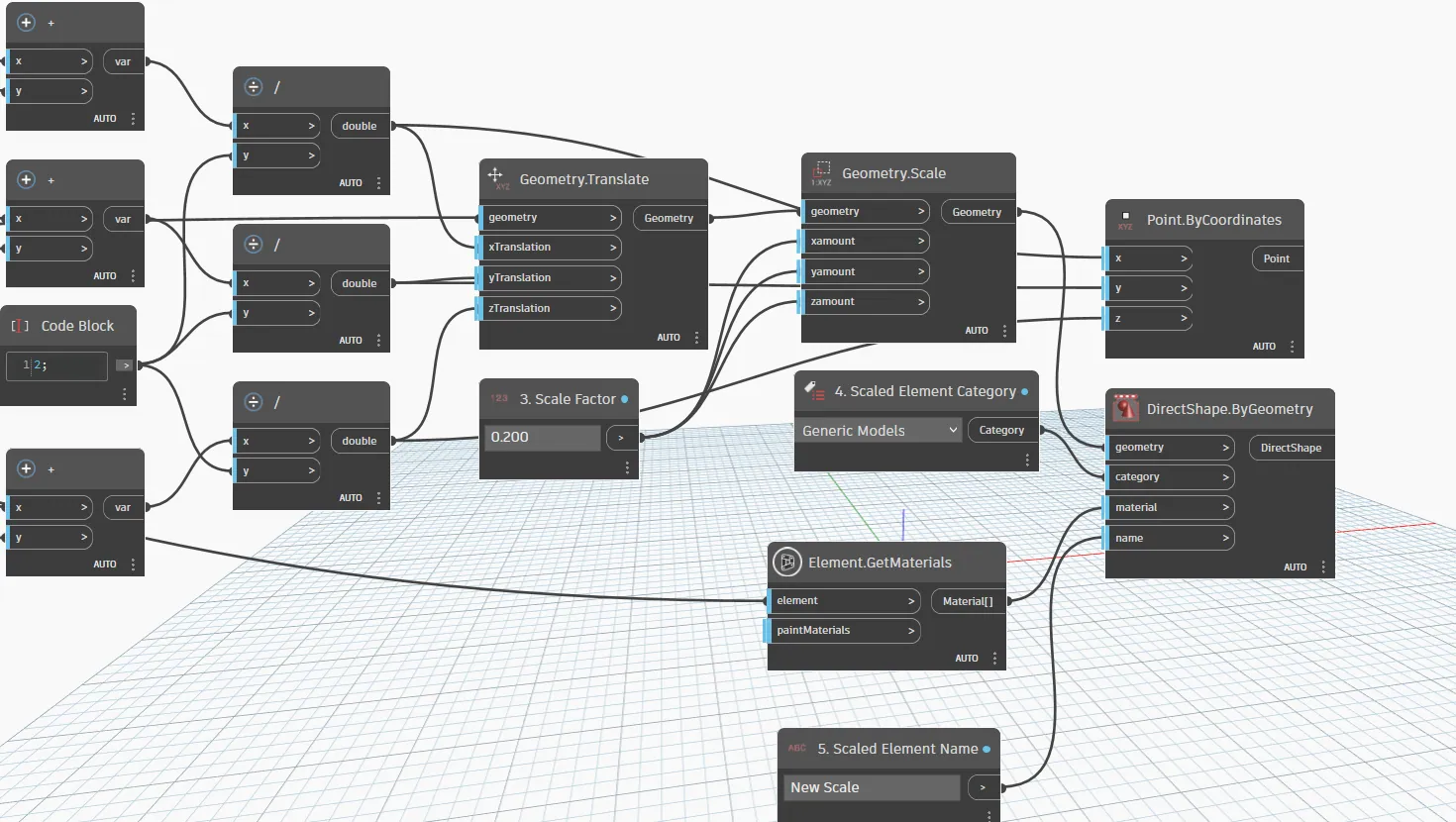The height and width of the screenshot is (822, 1456).
Task: Click the blue input marker dot on 3. Scale Factor
Action: click(624, 399)
